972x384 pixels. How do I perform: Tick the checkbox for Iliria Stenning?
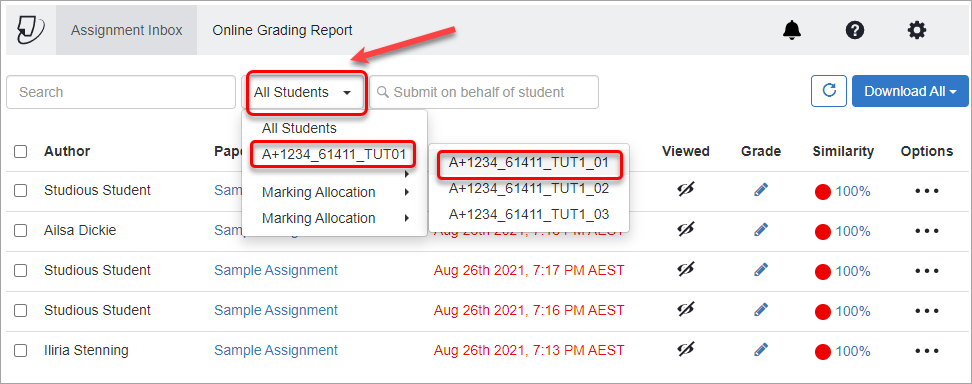pos(20,351)
